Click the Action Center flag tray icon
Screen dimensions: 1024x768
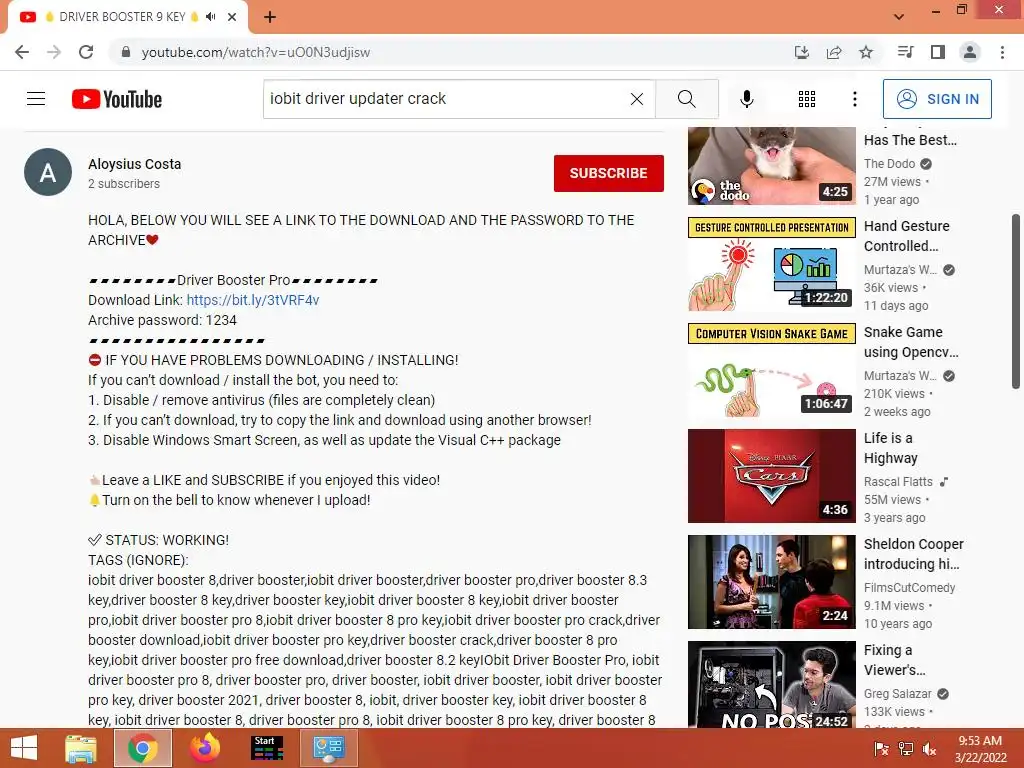(x=881, y=749)
